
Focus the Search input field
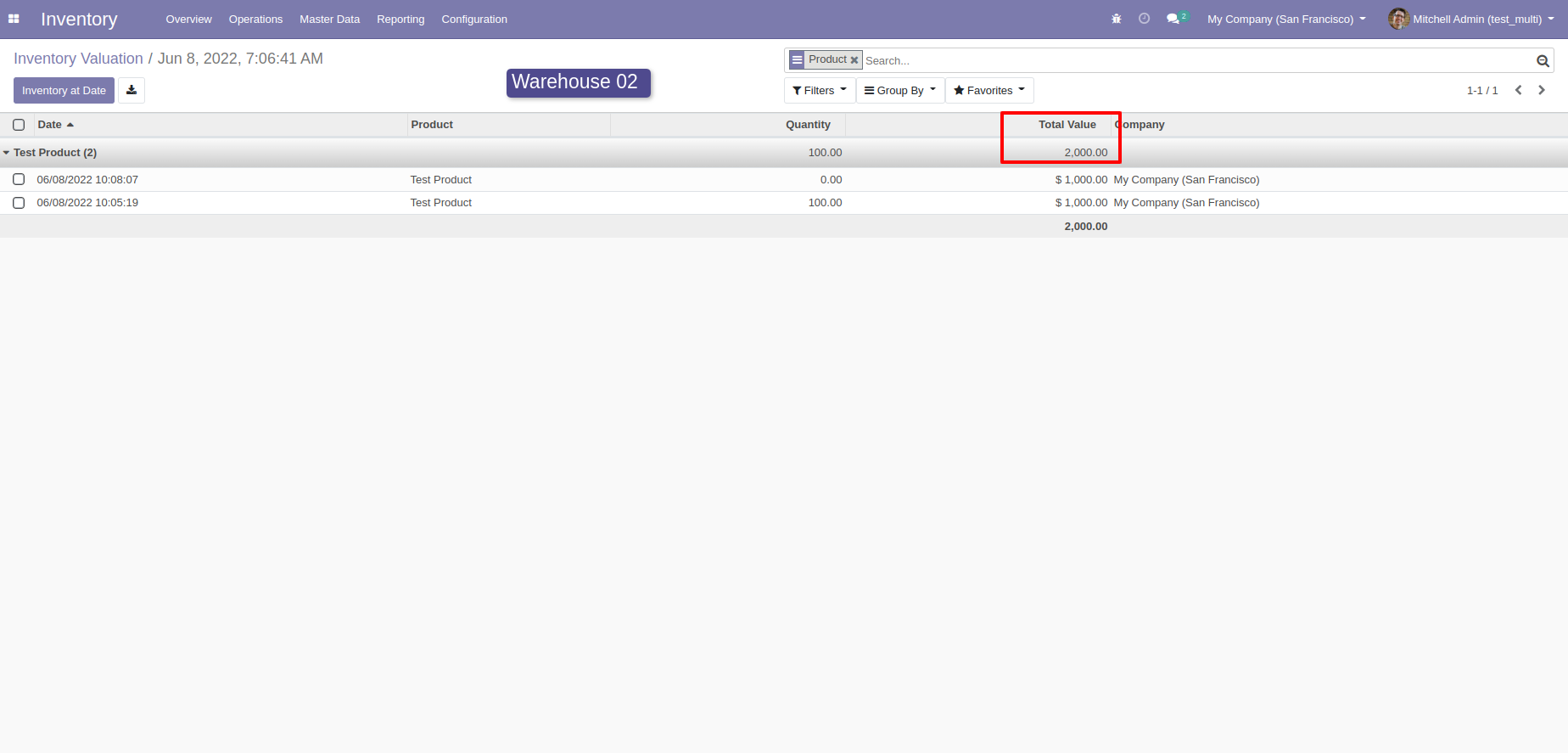(x=1196, y=60)
